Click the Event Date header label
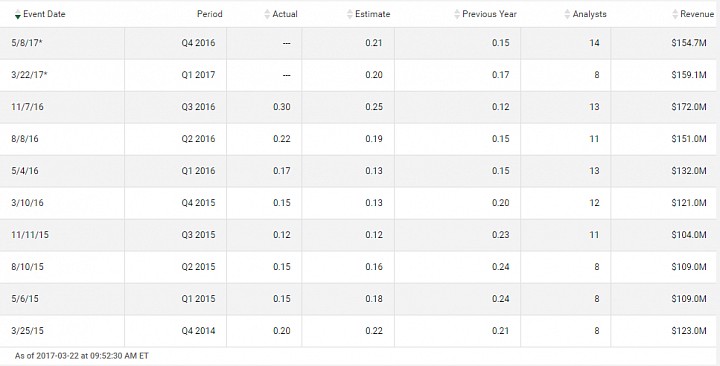720x366 pixels. point(44,14)
